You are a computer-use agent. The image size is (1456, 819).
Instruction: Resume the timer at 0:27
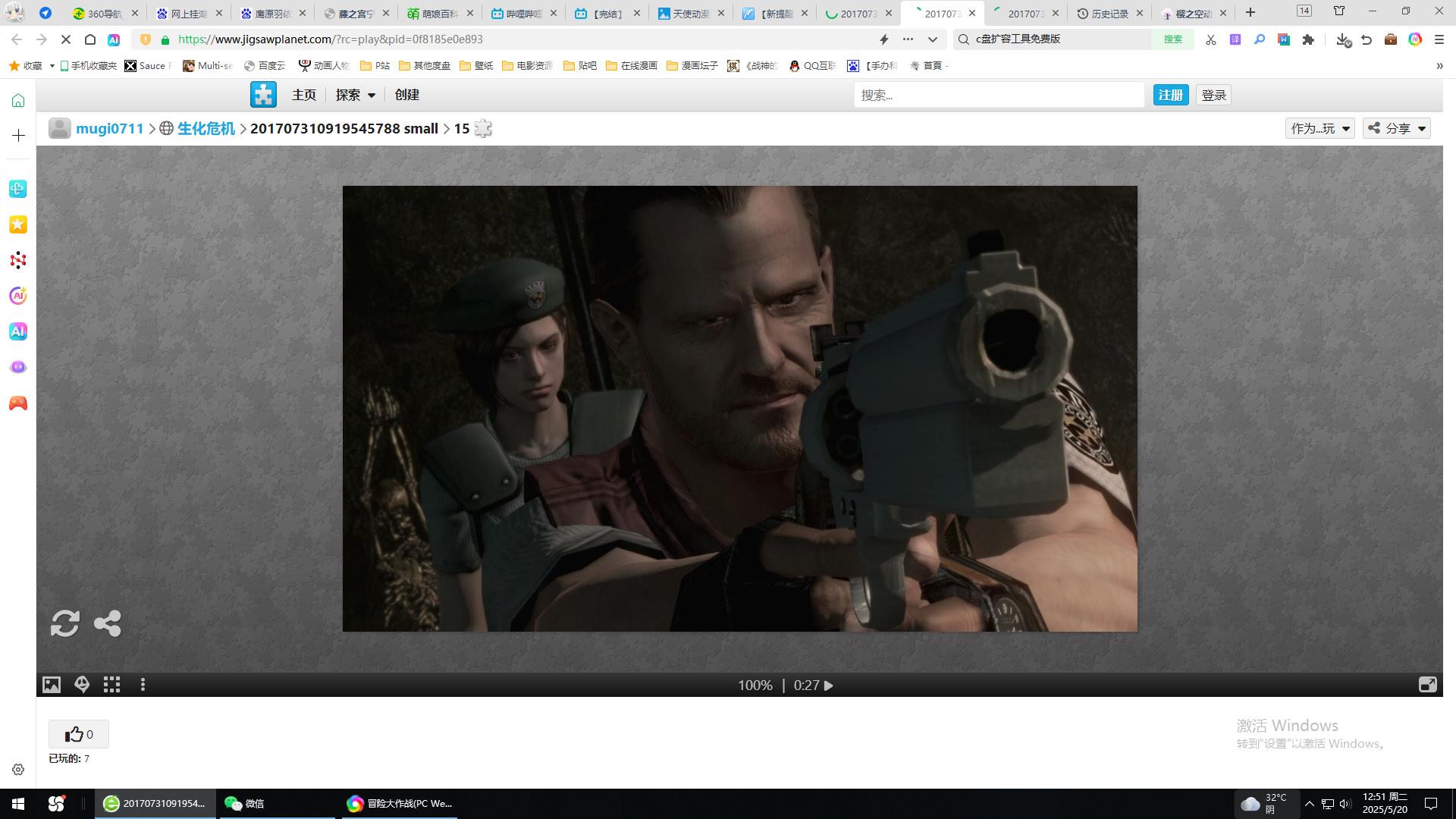[x=828, y=686]
